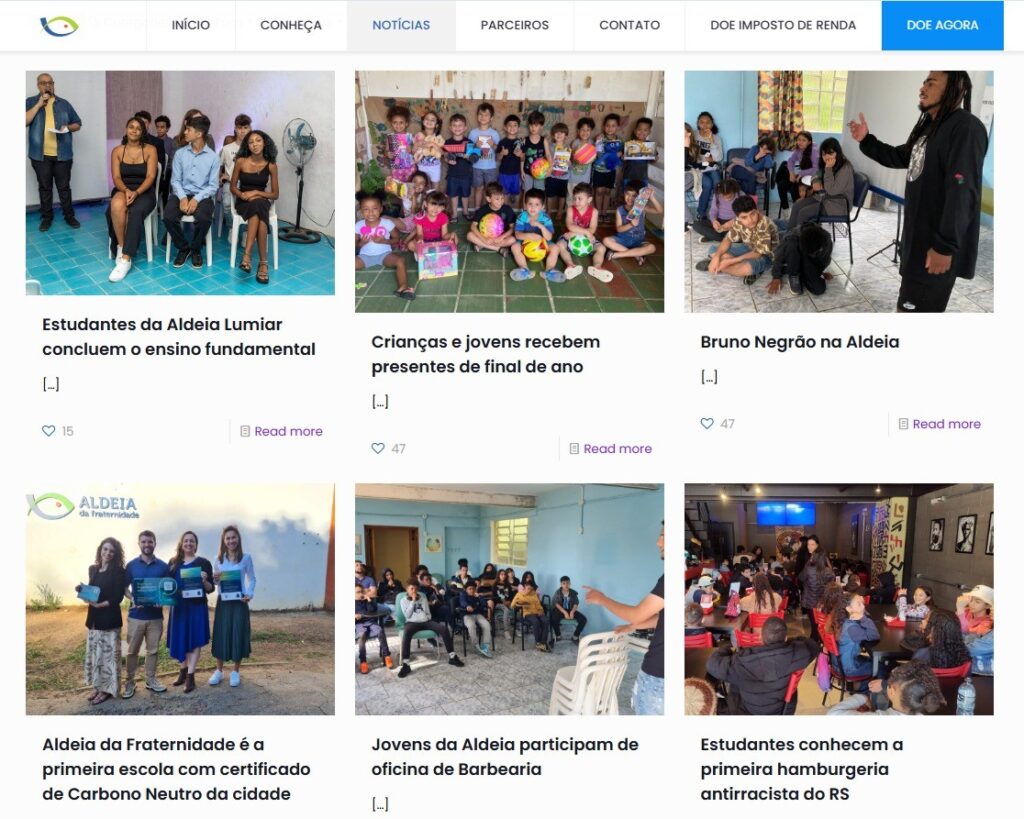Open the Barbearia workshop photo

pyautogui.click(x=509, y=599)
